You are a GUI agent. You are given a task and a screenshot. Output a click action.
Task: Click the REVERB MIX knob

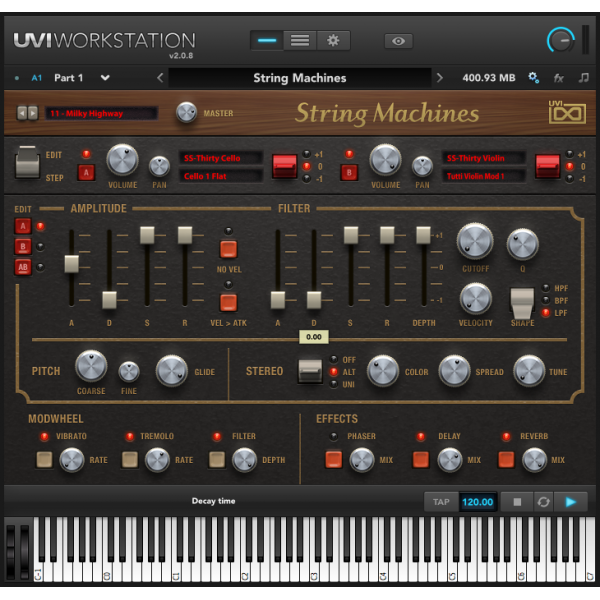coord(535,460)
